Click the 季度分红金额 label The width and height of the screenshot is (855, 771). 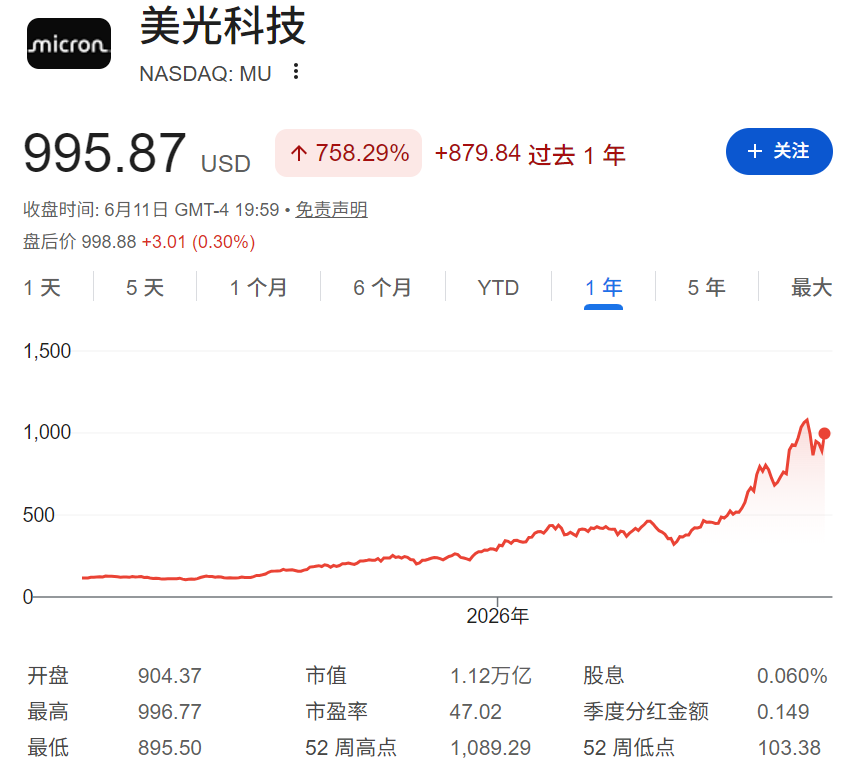(646, 712)
